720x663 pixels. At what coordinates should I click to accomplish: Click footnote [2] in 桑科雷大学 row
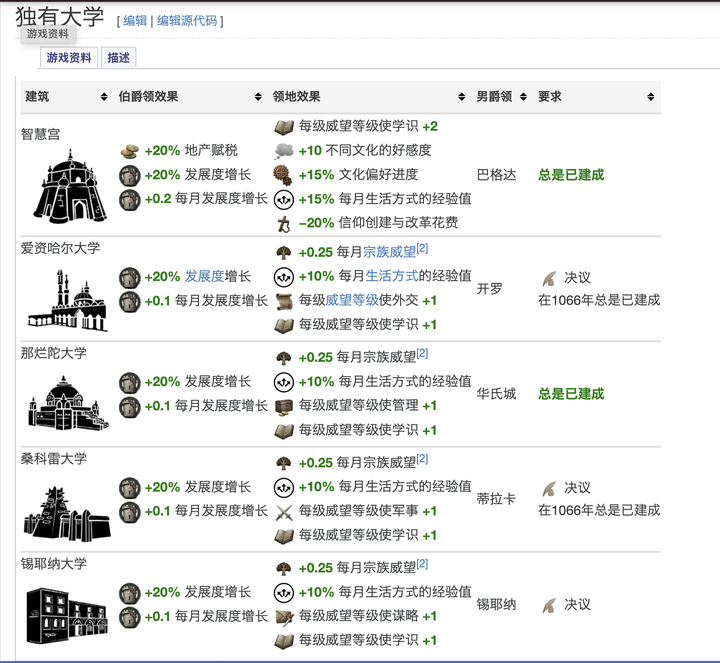422,459
